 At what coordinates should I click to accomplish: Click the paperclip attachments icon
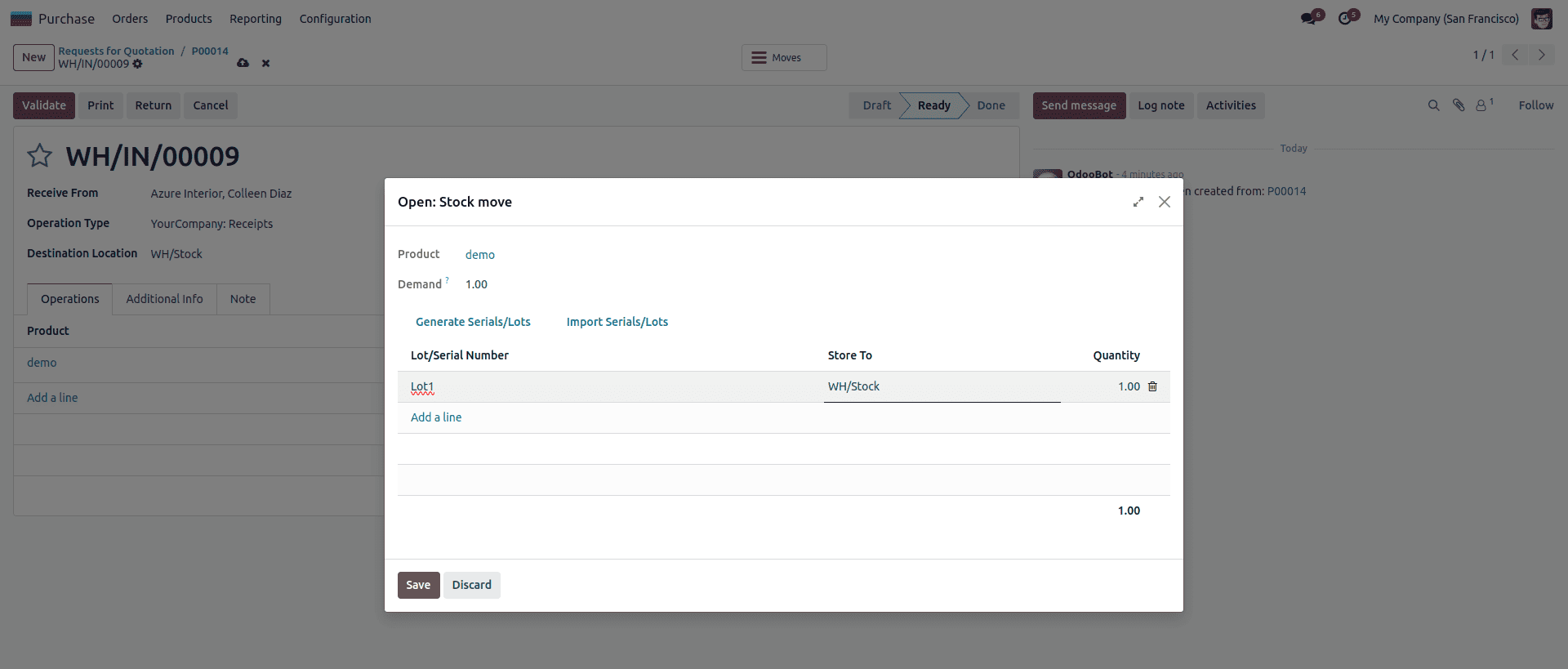(1459, 105)
